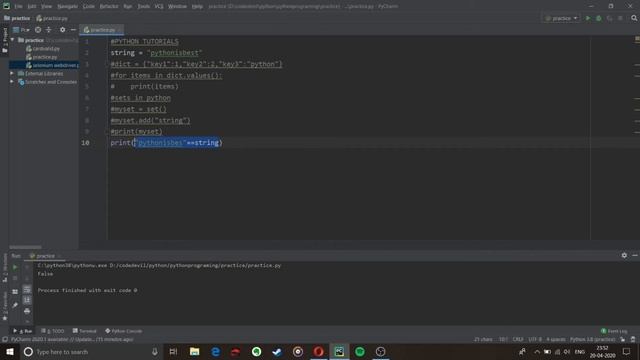
Task: Click the locate-file target icon in Project panel
Action: click(38, 30)
